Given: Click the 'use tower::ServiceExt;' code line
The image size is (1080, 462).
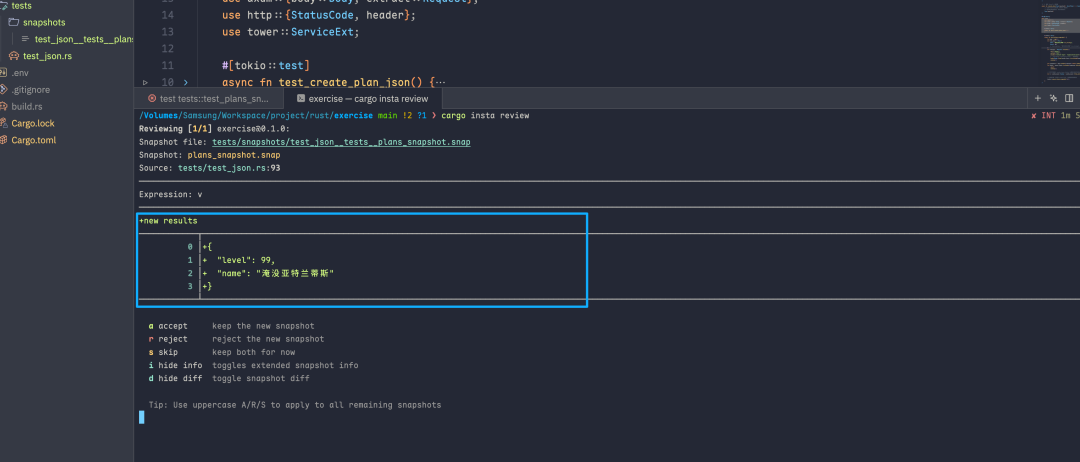Looking at the screenshot, I should coord(291,32).
